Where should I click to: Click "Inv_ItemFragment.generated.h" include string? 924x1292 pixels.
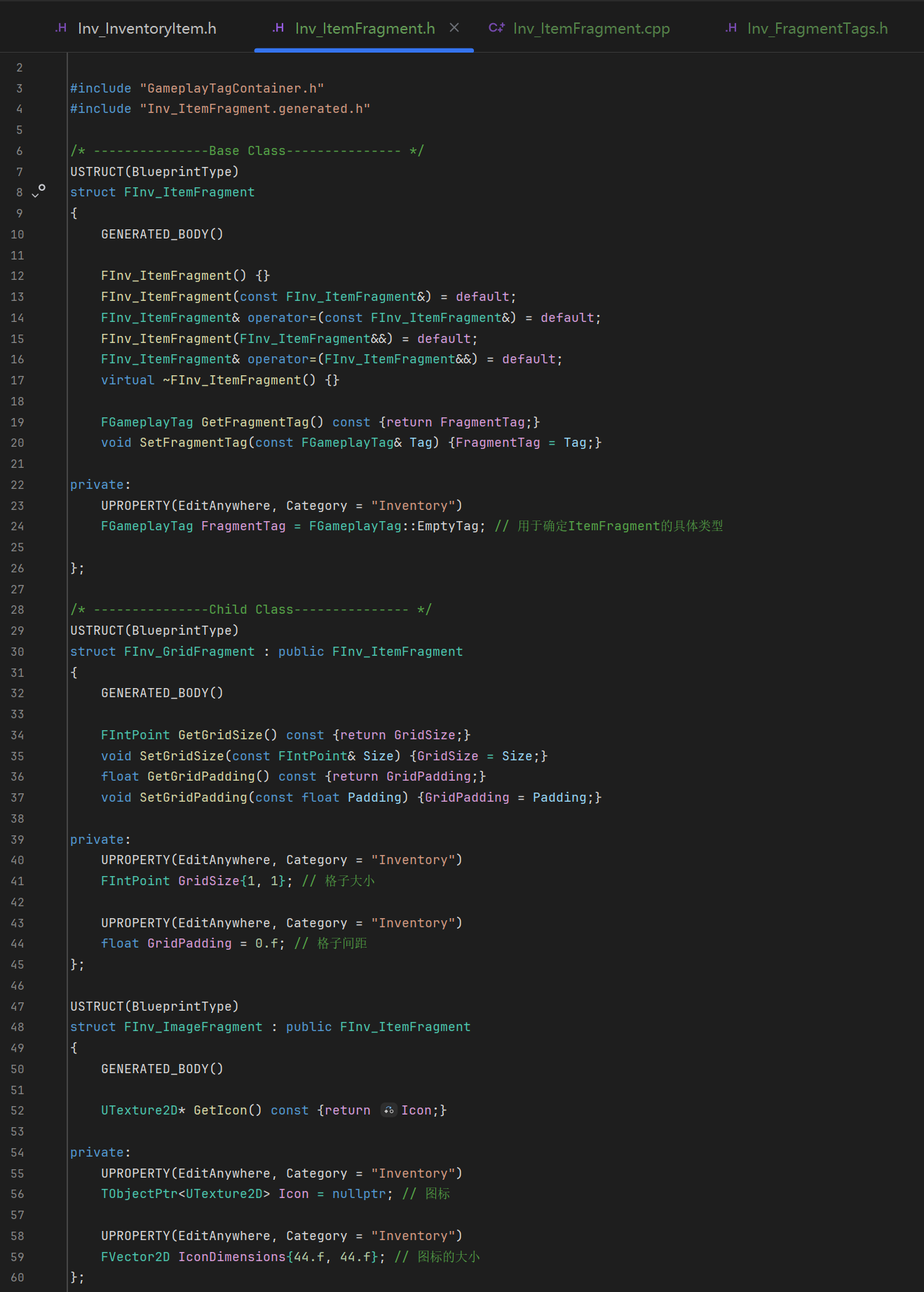pyautogui.click(x=255, y=109)
